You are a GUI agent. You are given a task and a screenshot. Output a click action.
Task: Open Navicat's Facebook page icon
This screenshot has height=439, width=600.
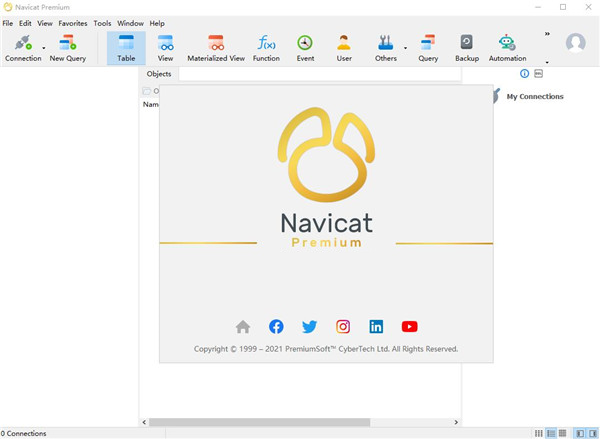[x=276, y=327]
